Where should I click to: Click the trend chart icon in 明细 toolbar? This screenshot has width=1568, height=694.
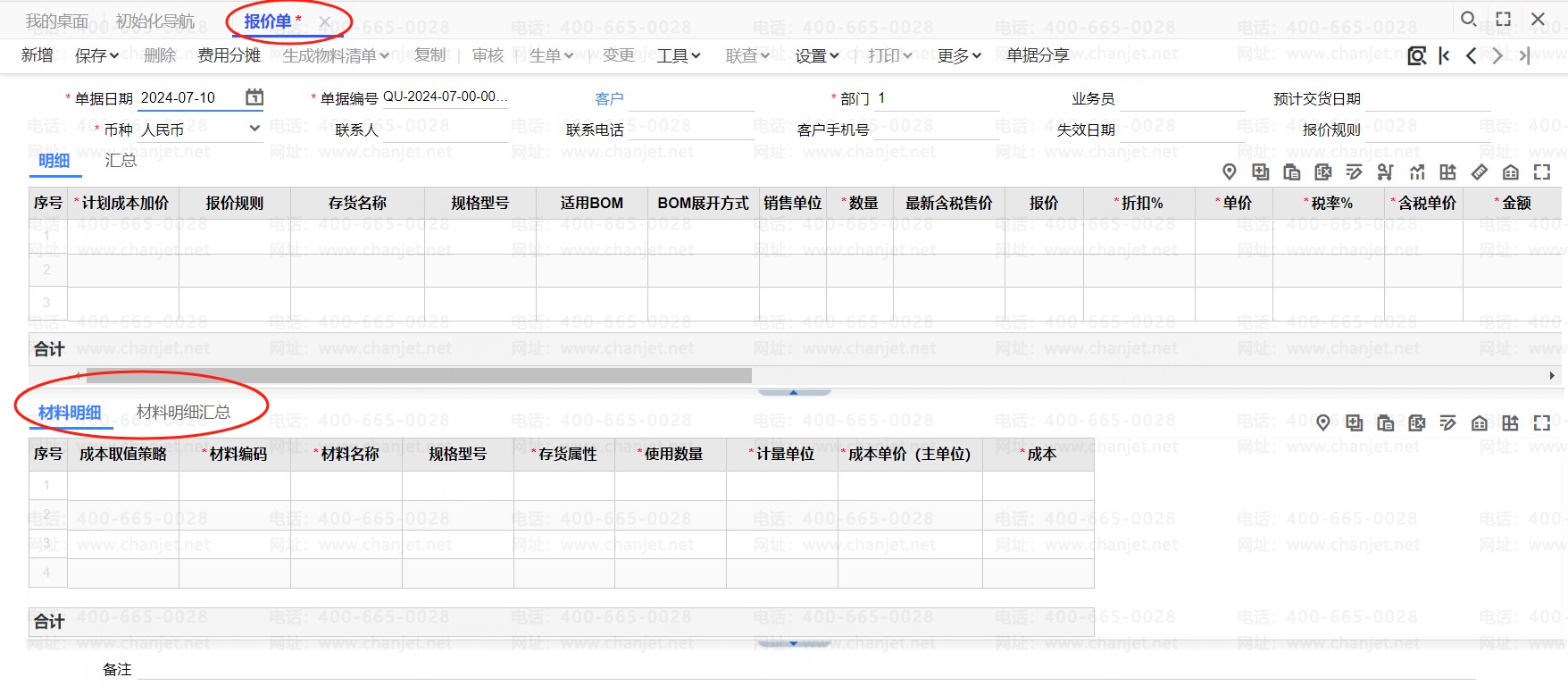[1417, 172]
